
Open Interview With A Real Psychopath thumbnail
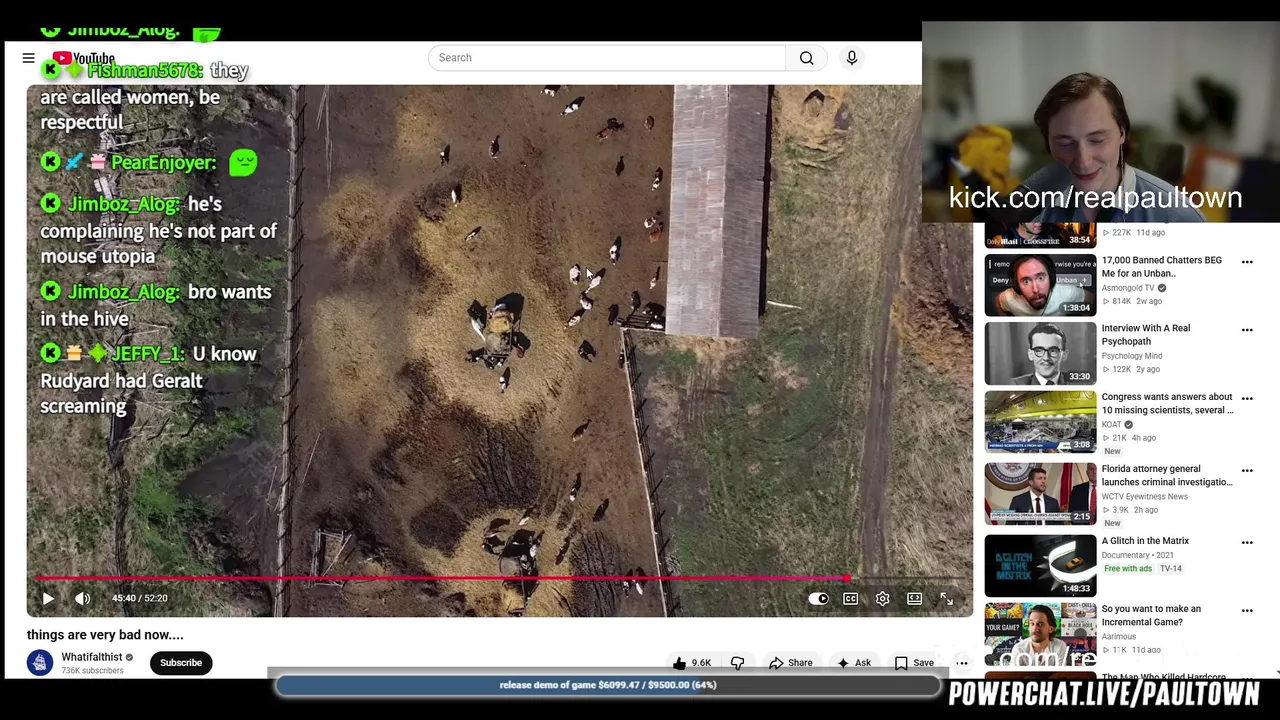coord(1040,353)
